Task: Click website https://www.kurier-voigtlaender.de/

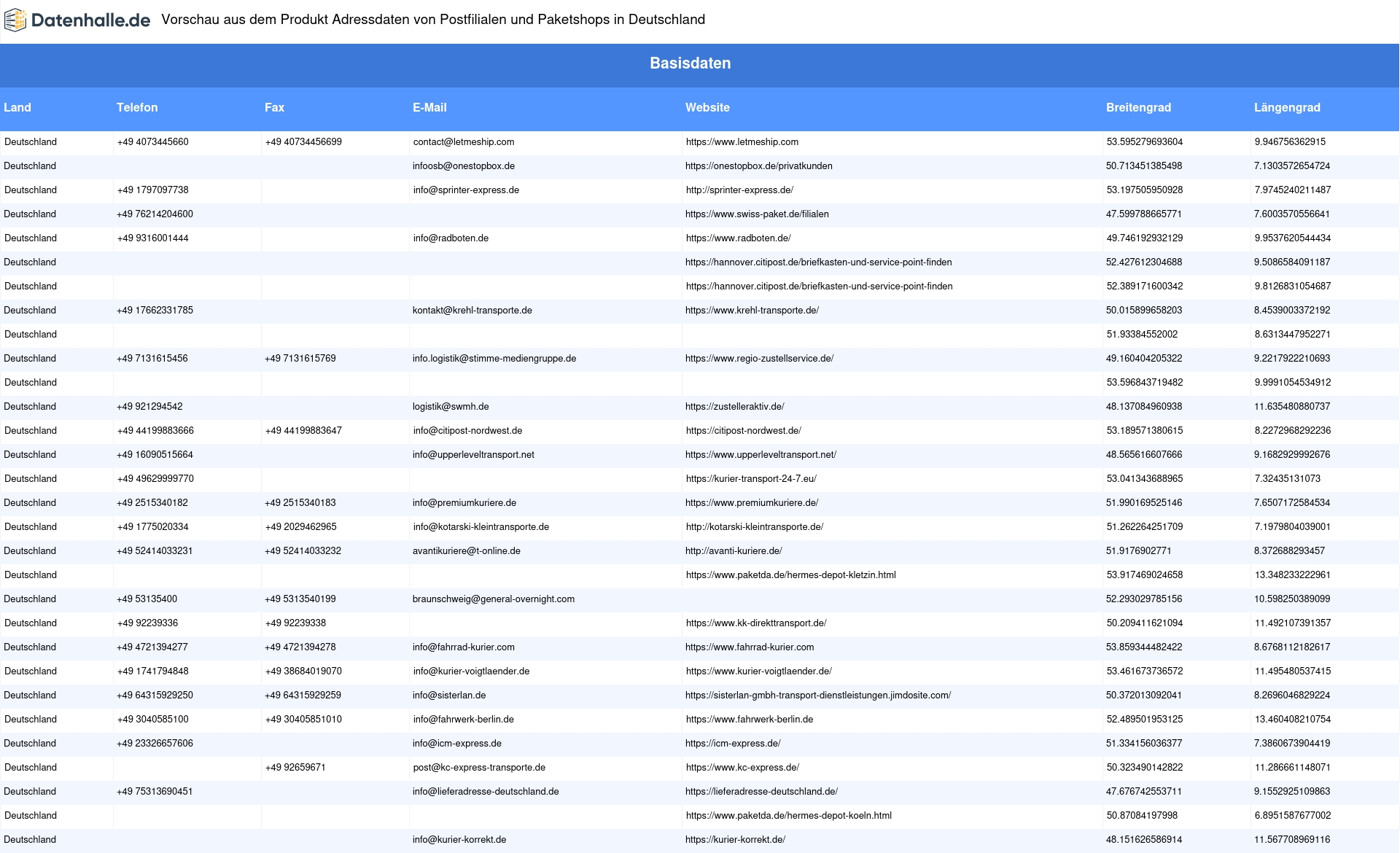Action: point(759,671)
